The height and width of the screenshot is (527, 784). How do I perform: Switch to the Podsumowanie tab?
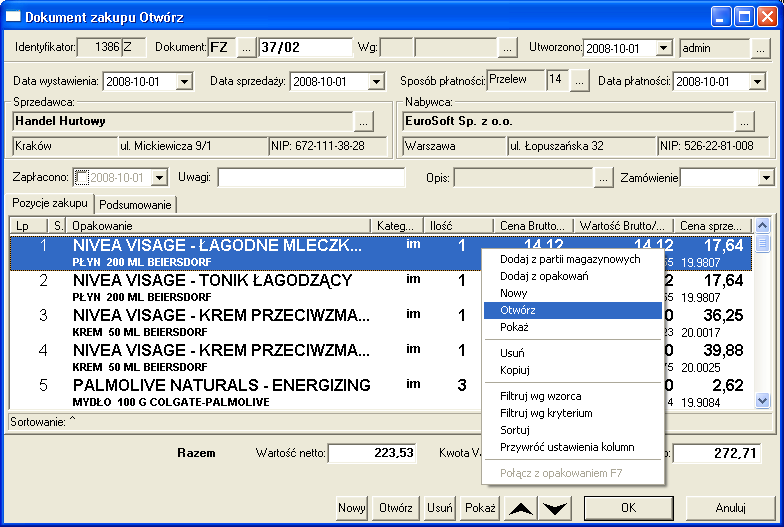click(135, 204)
